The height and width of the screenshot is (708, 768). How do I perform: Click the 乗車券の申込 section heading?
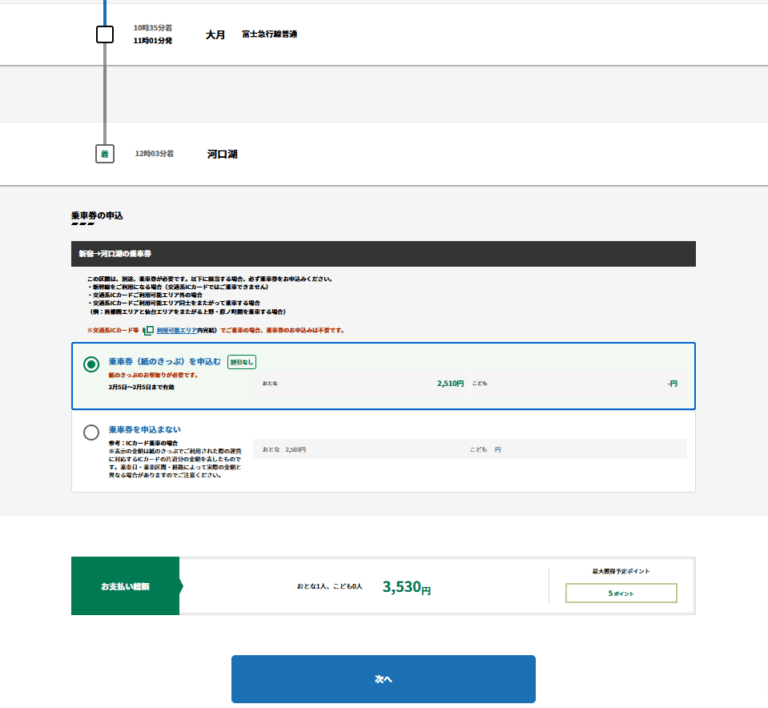pyautogui.click(x=97, y=215)
